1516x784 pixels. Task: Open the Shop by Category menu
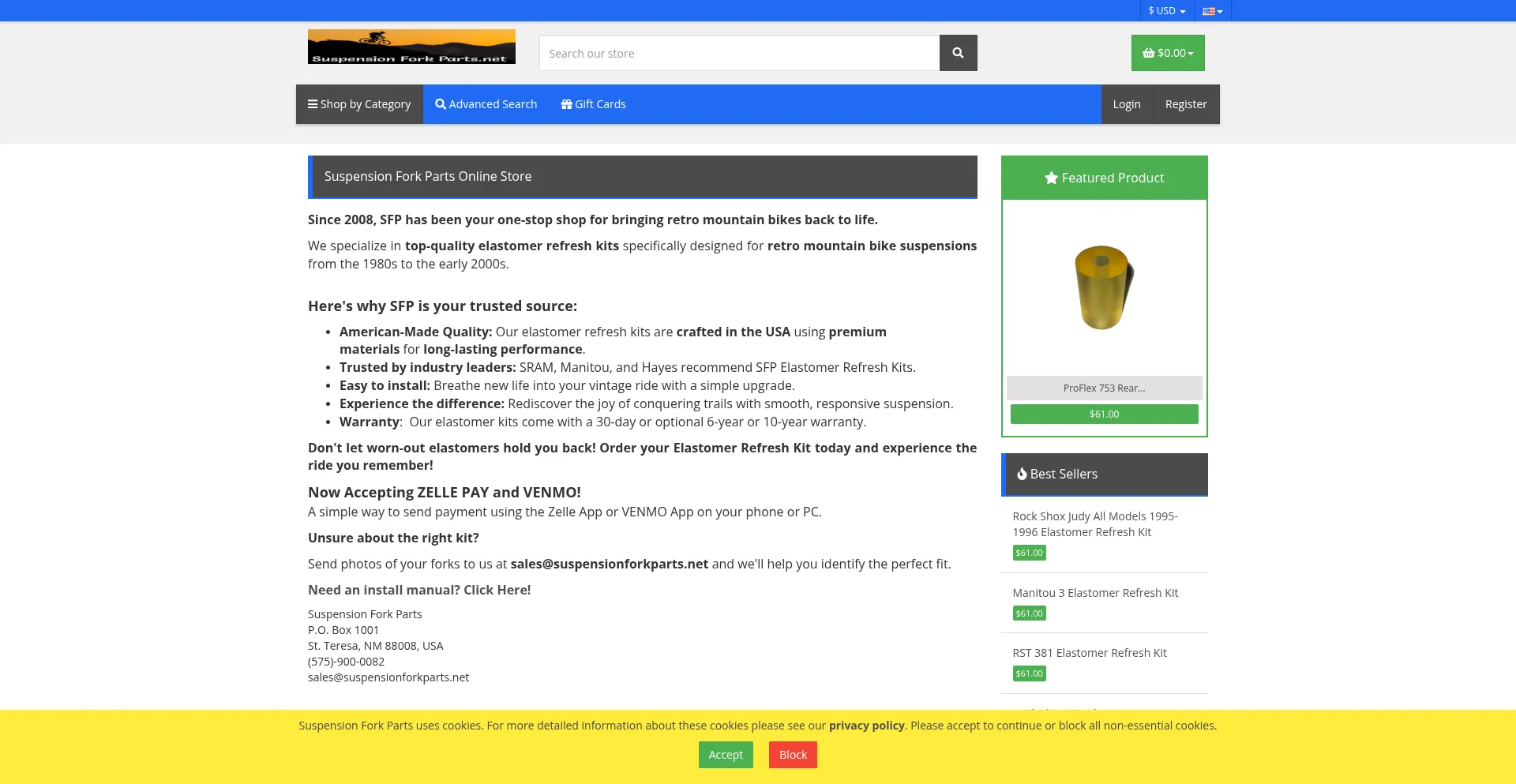tap(359, 104)
